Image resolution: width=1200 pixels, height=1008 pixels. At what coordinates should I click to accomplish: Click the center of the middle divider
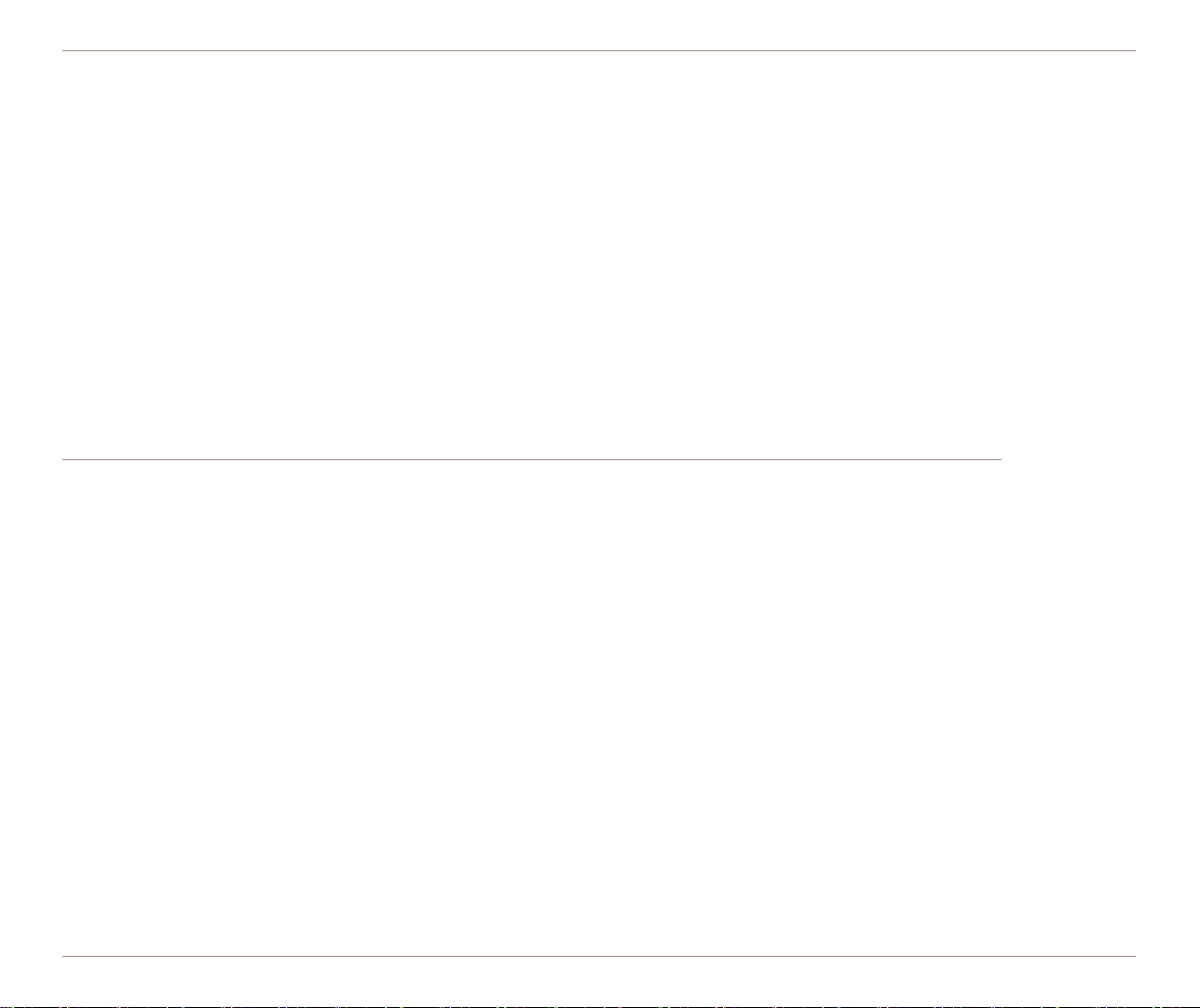(531, 459)
